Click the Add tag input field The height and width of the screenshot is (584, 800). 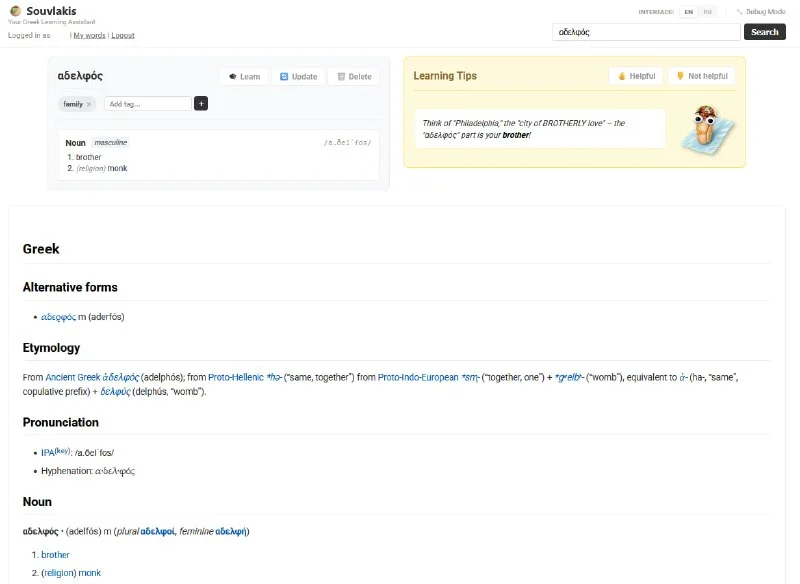click(146, 103)
